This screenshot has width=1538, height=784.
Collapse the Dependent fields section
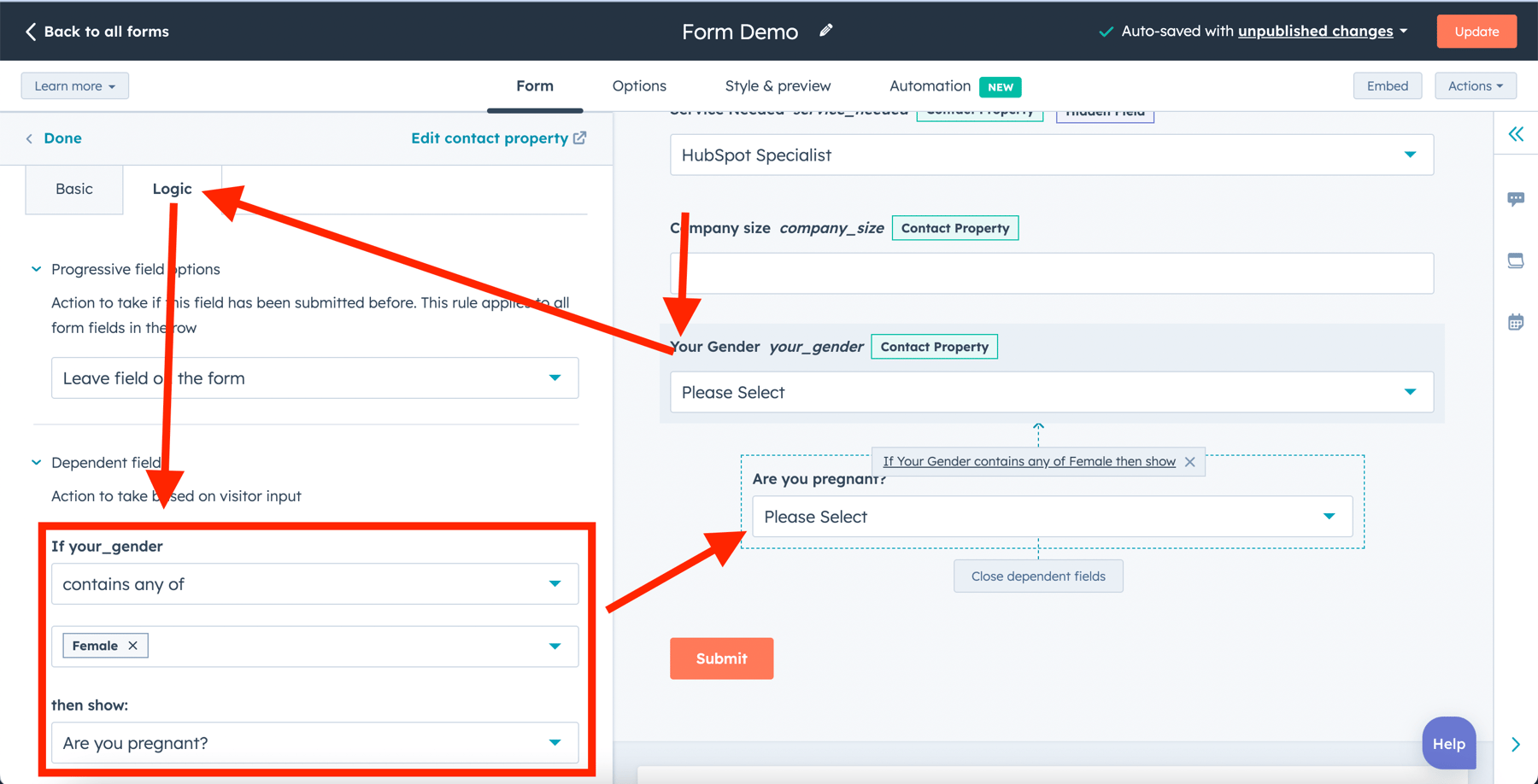(x=36, y=462)
